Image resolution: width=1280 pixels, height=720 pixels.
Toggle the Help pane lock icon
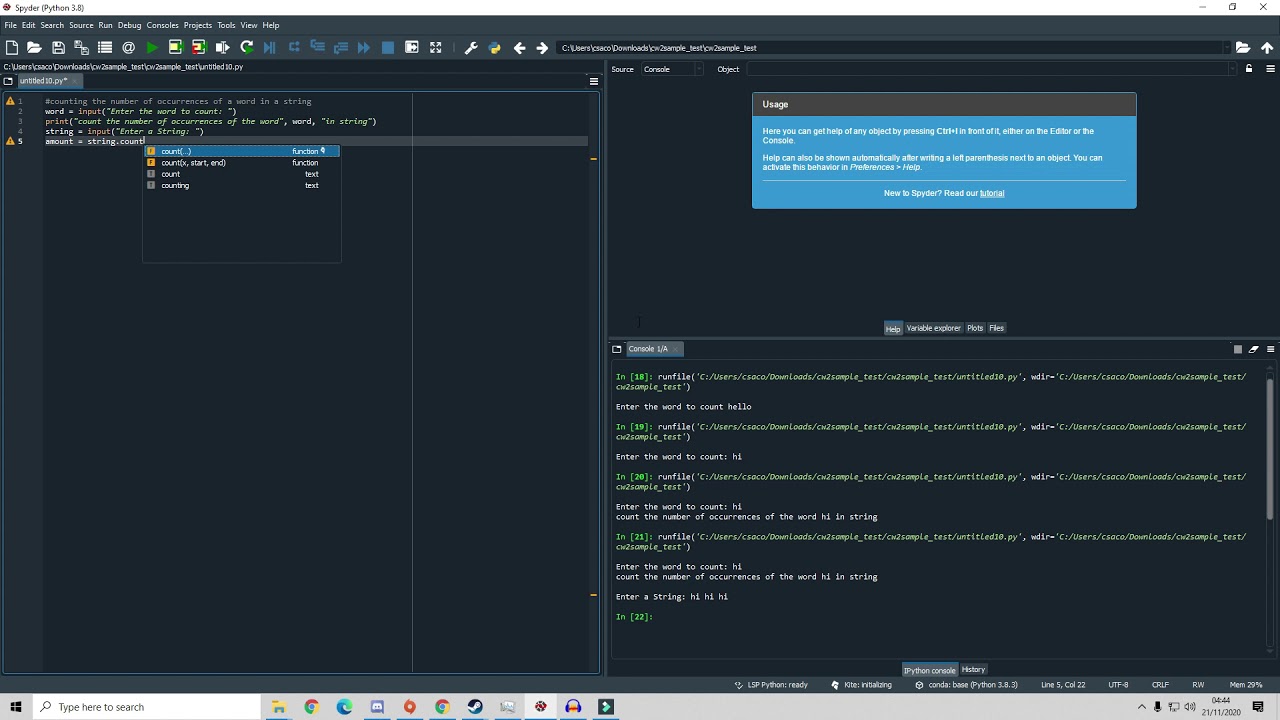[1248, 69]
